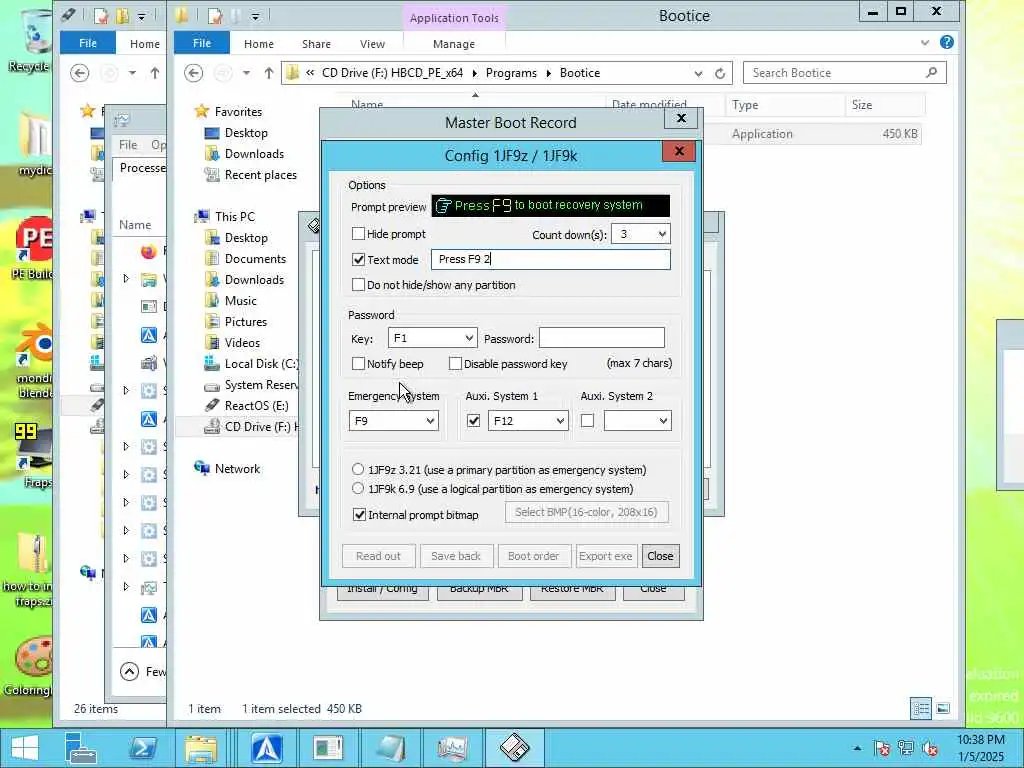Select Local Disk (C:) in navigation pane

click(261, 364)
